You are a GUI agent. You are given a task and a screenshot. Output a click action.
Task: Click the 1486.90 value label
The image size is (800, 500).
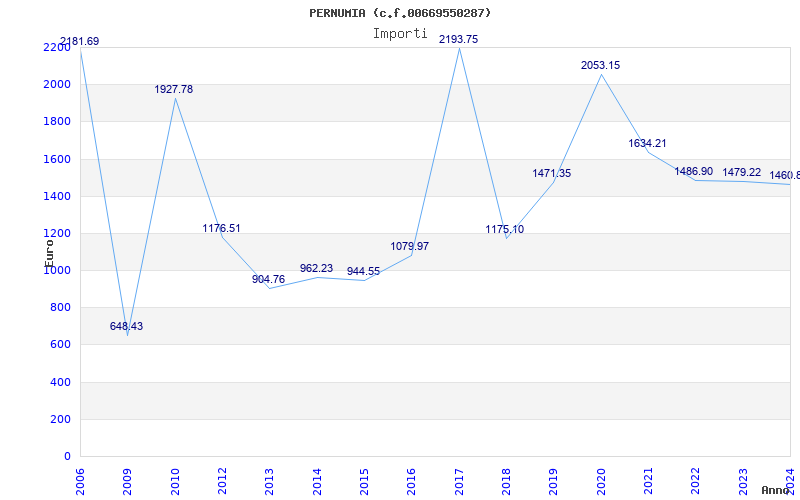click(x=694, y=171)
